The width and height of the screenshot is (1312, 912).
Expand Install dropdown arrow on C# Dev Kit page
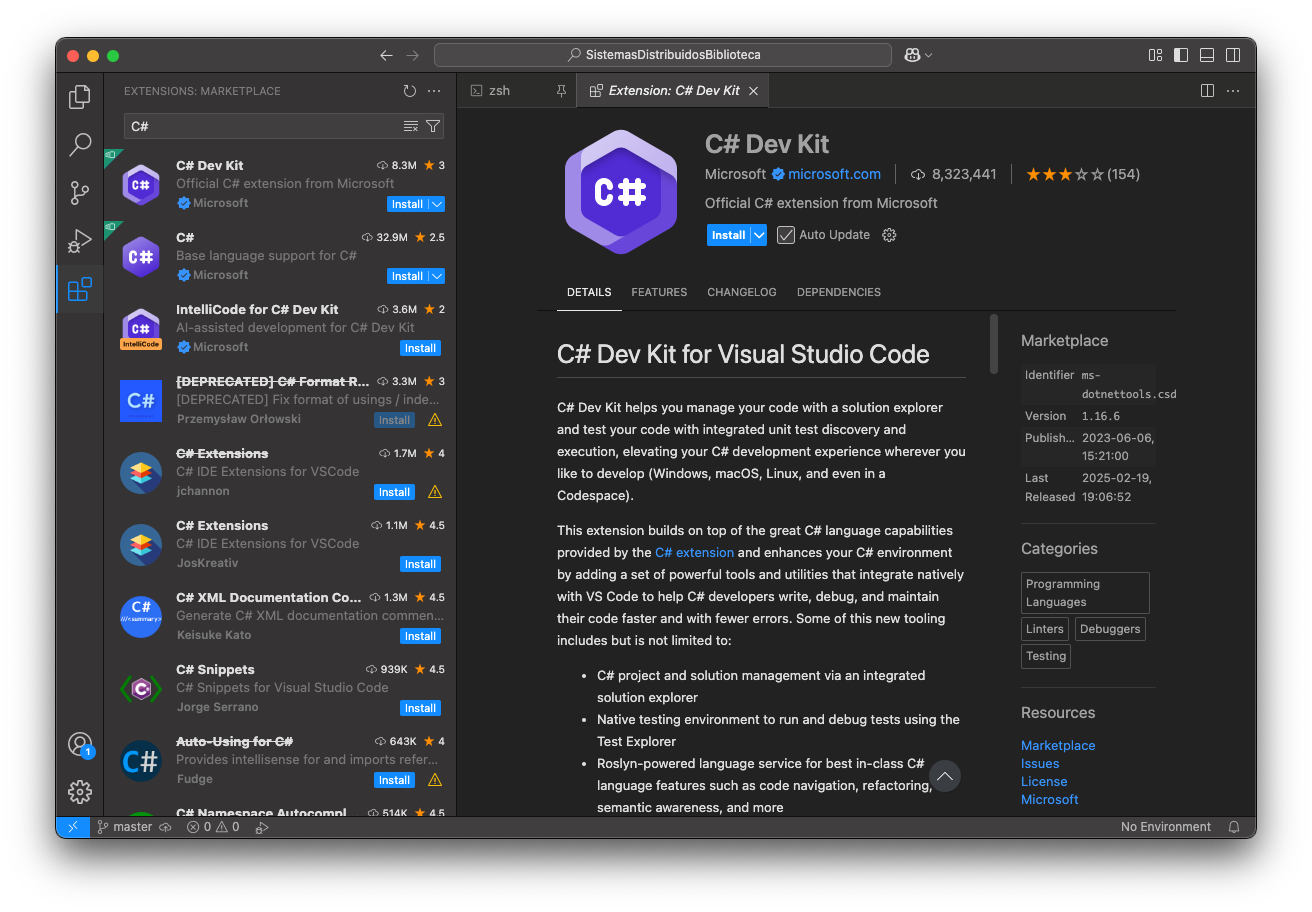click(759, 235)
